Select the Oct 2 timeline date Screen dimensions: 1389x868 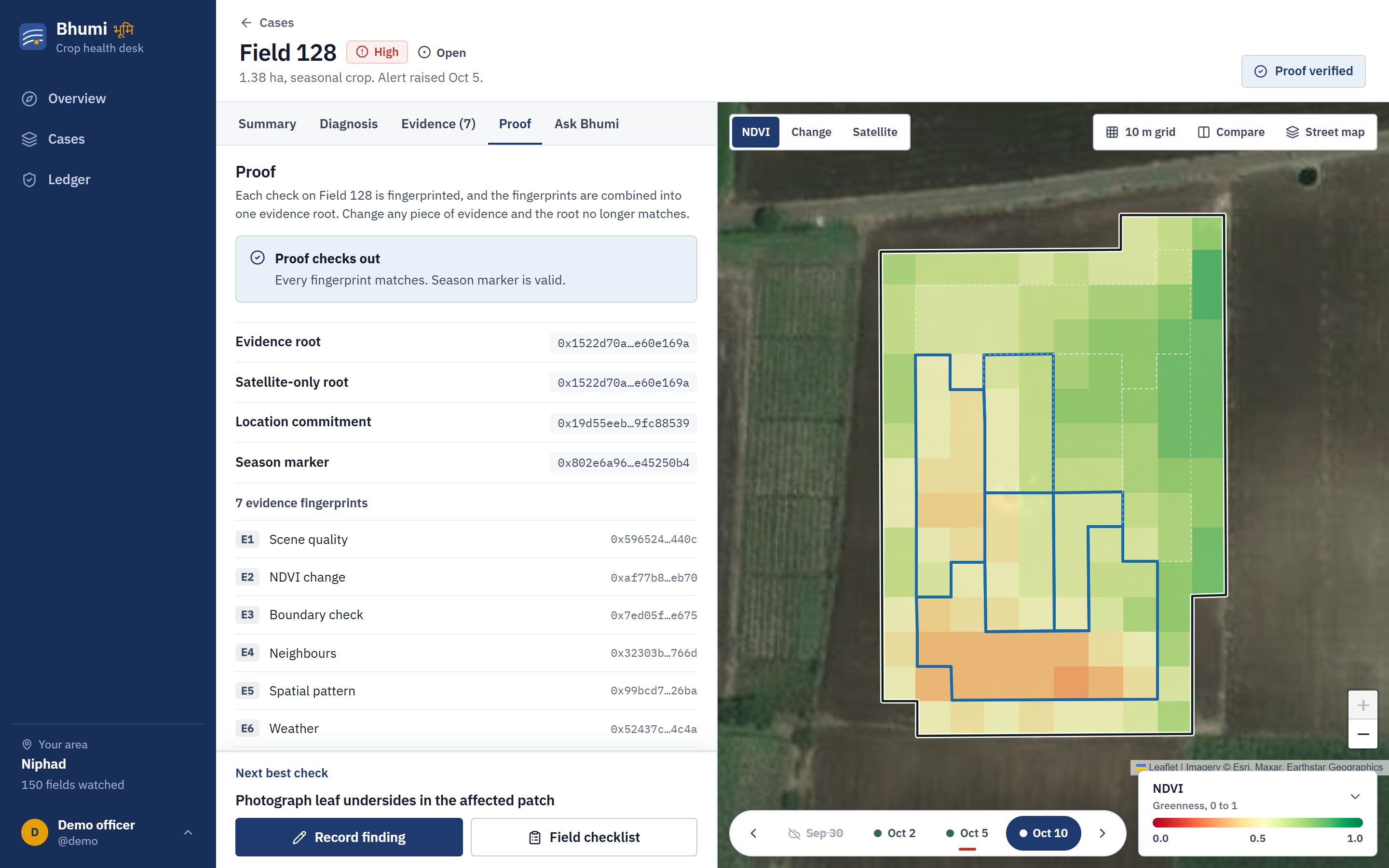tap(894, 833)
